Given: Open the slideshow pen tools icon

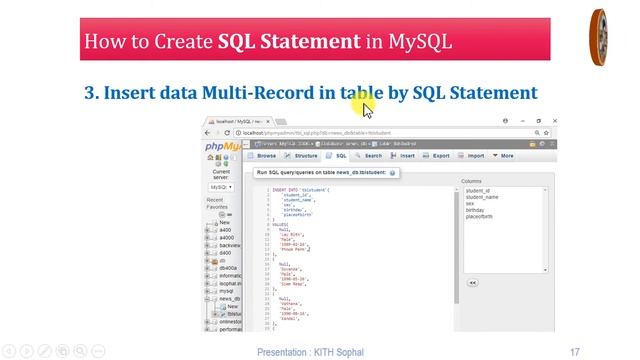Looking at the screenshot, I should click(x=44, y=351).
